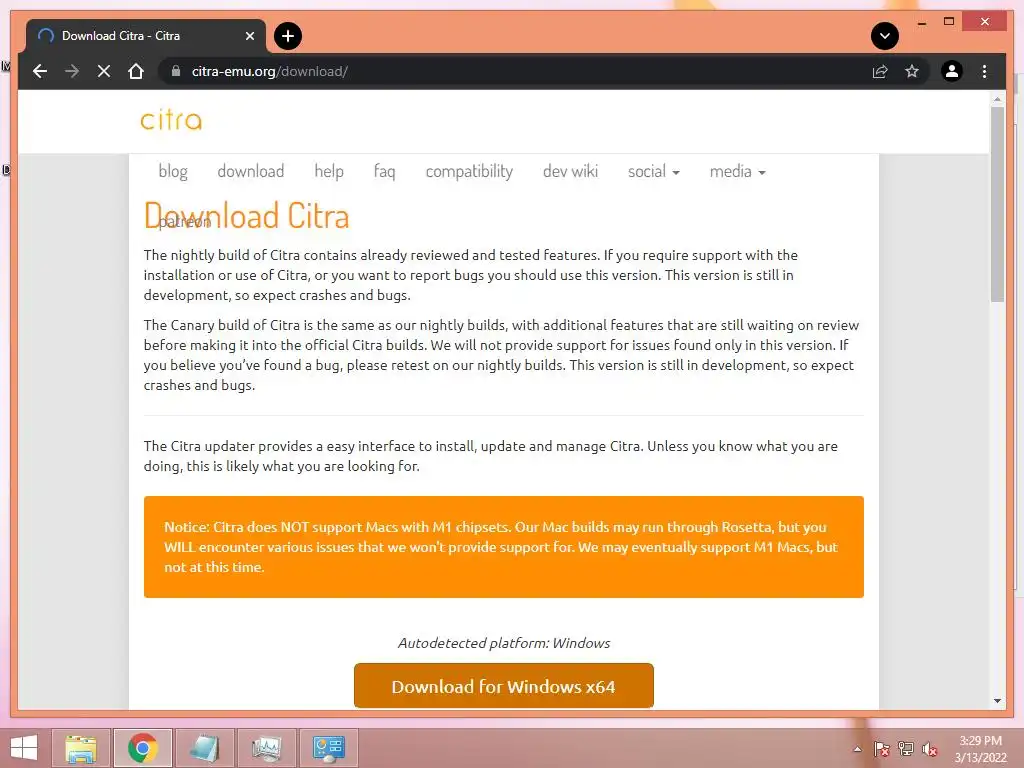
Task: Go back to the previous page
Action: 40,71
